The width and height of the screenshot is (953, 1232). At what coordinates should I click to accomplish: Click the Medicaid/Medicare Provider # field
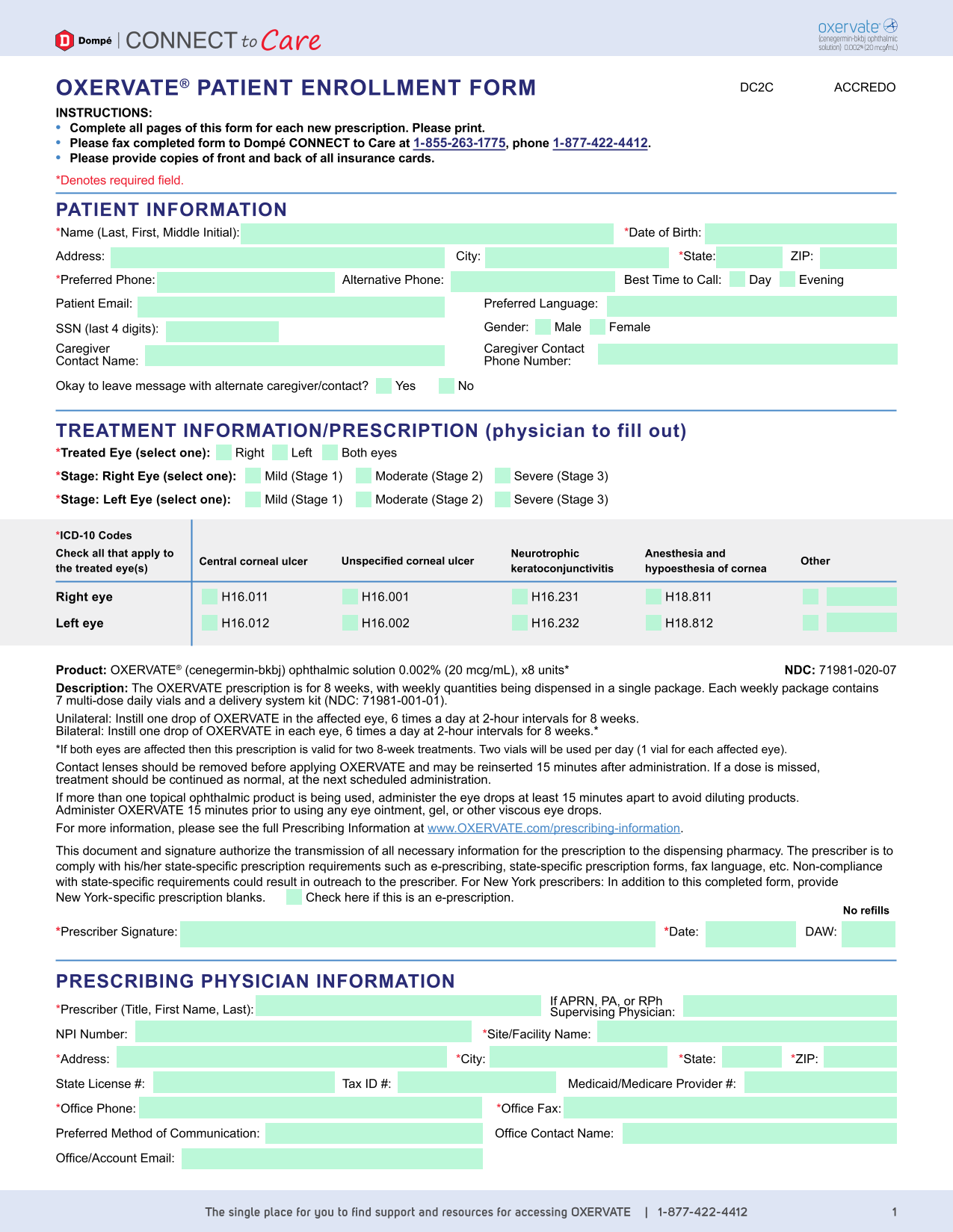tap(820, 1082)
